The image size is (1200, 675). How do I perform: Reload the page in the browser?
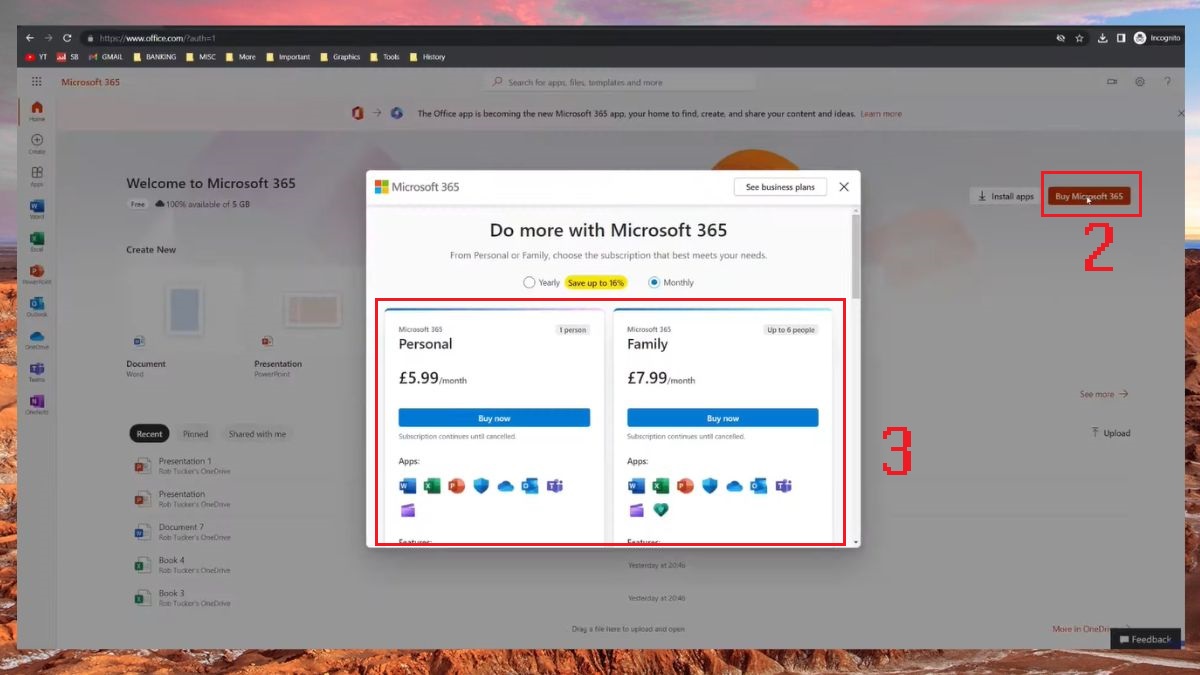tap(67, 38)
